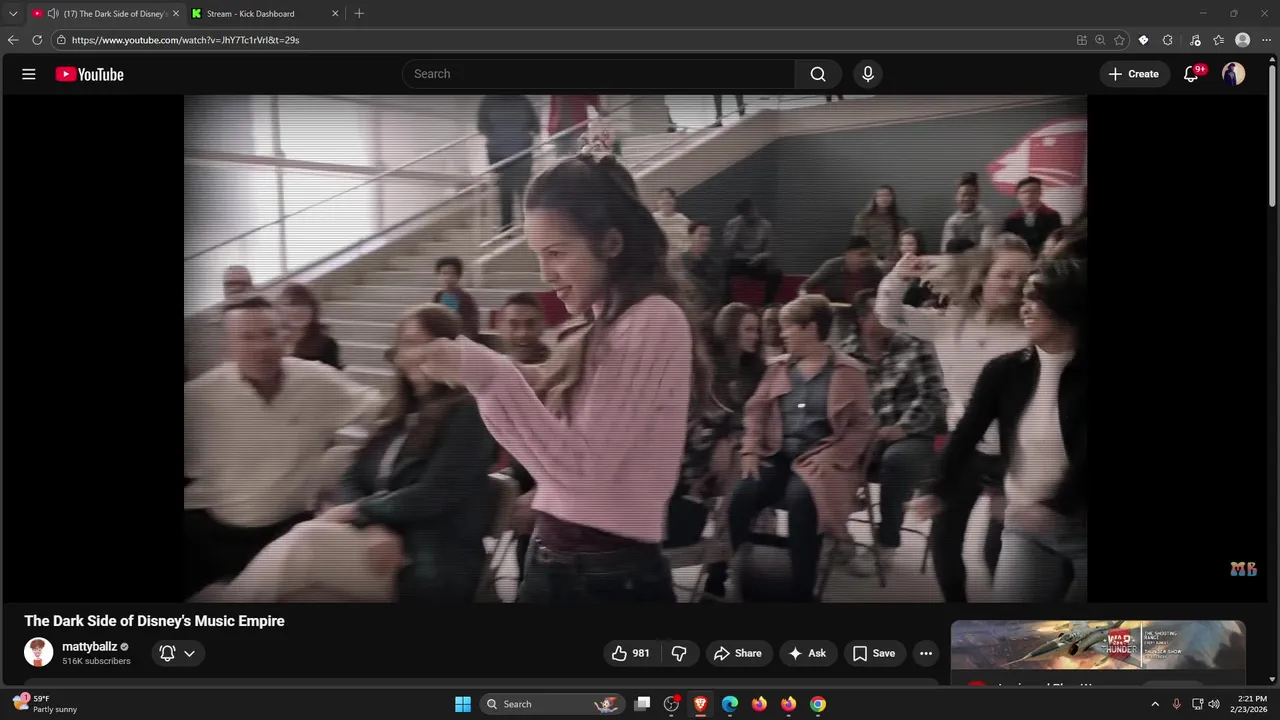Show hidden system tray icons chevron
Viewport: 1280px width, 720px height.
point(1156,704)
